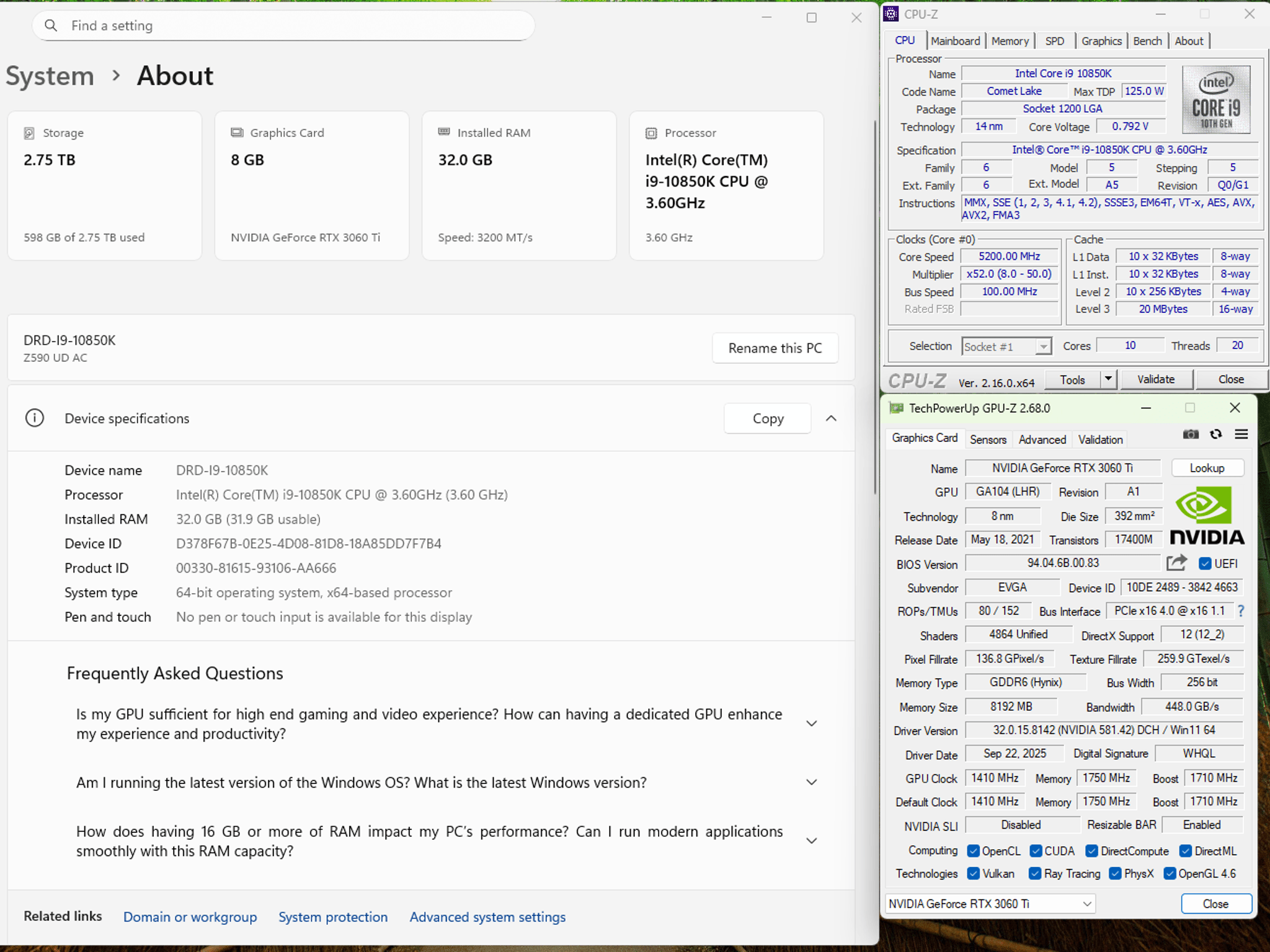Click the GPU-Z title bar app icon
Screen dimensions: 1270x952
pyautogui.click(x=897, y=408)
